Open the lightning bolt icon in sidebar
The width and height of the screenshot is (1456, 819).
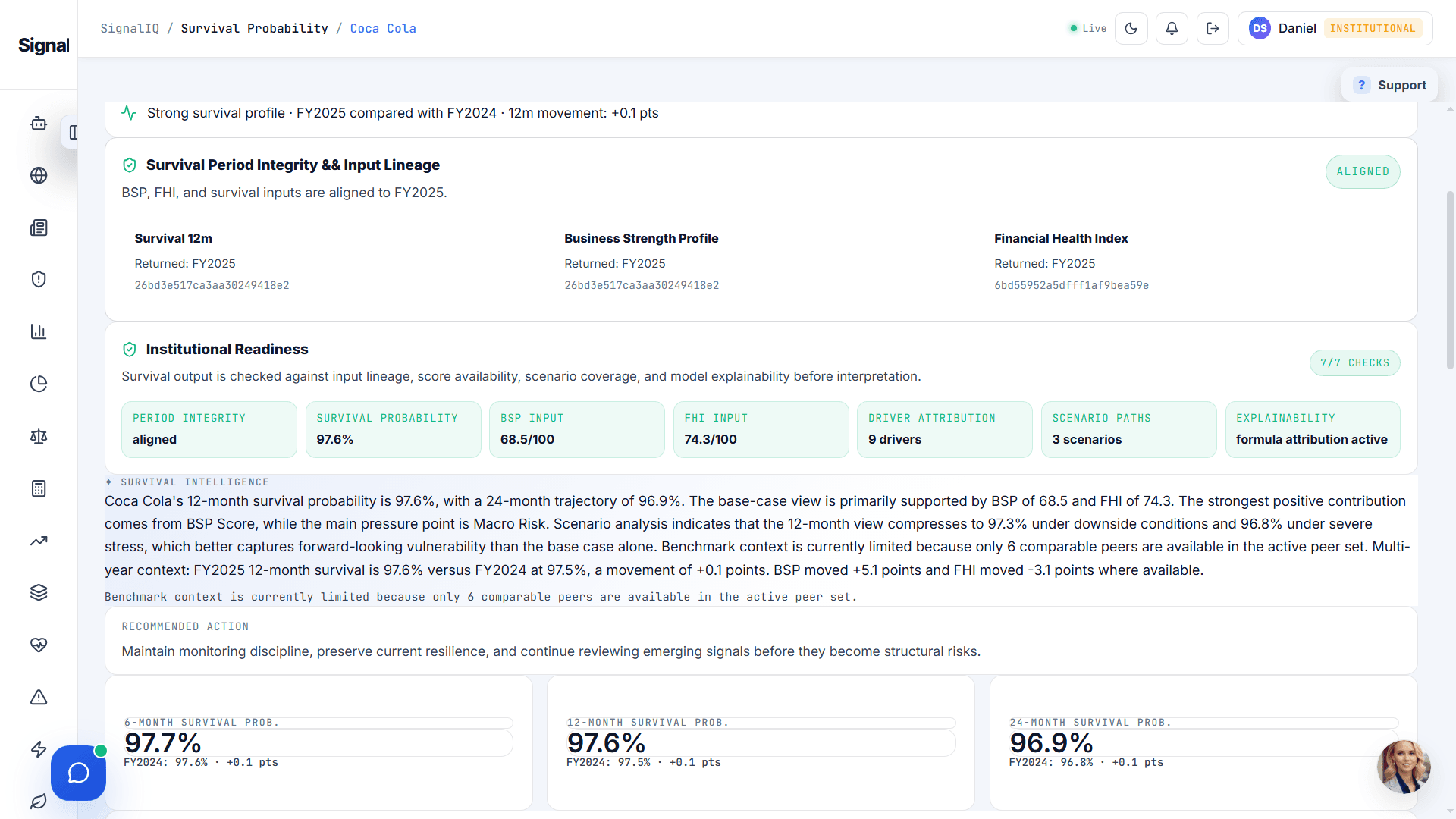click(39, 749)
